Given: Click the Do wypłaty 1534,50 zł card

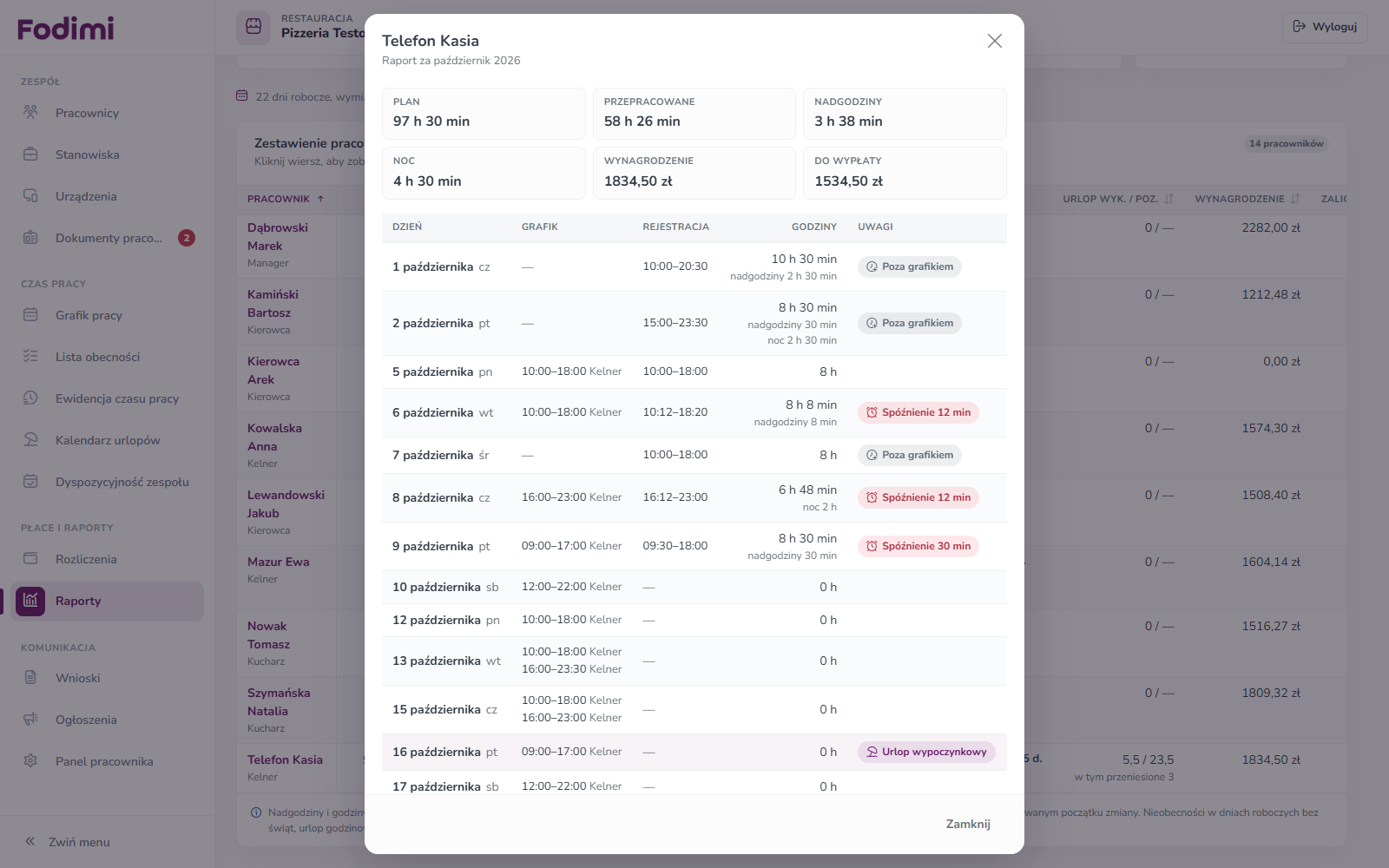Looking at the screenshot, I should point(905,173).
